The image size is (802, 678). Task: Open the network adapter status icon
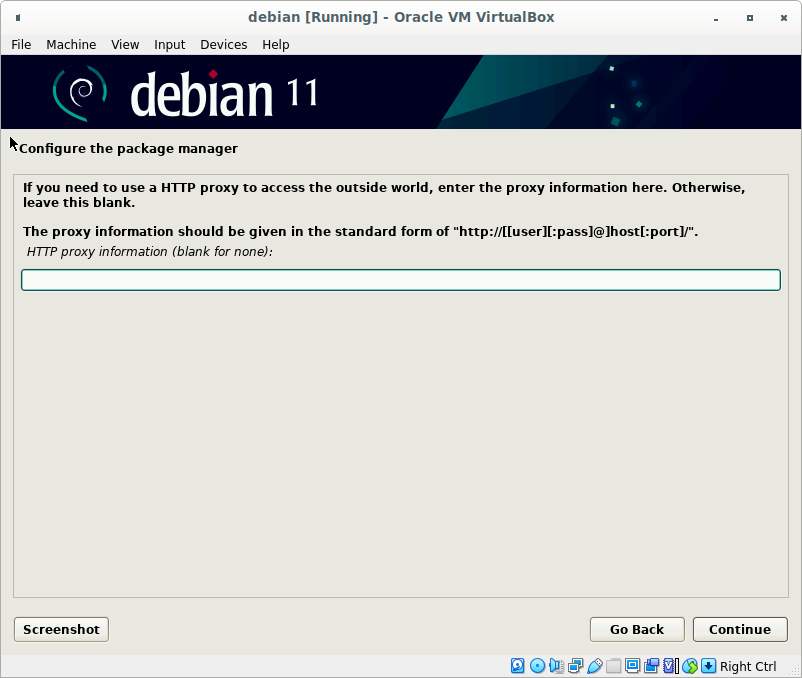pyautogui.click(x=575, y=666)
